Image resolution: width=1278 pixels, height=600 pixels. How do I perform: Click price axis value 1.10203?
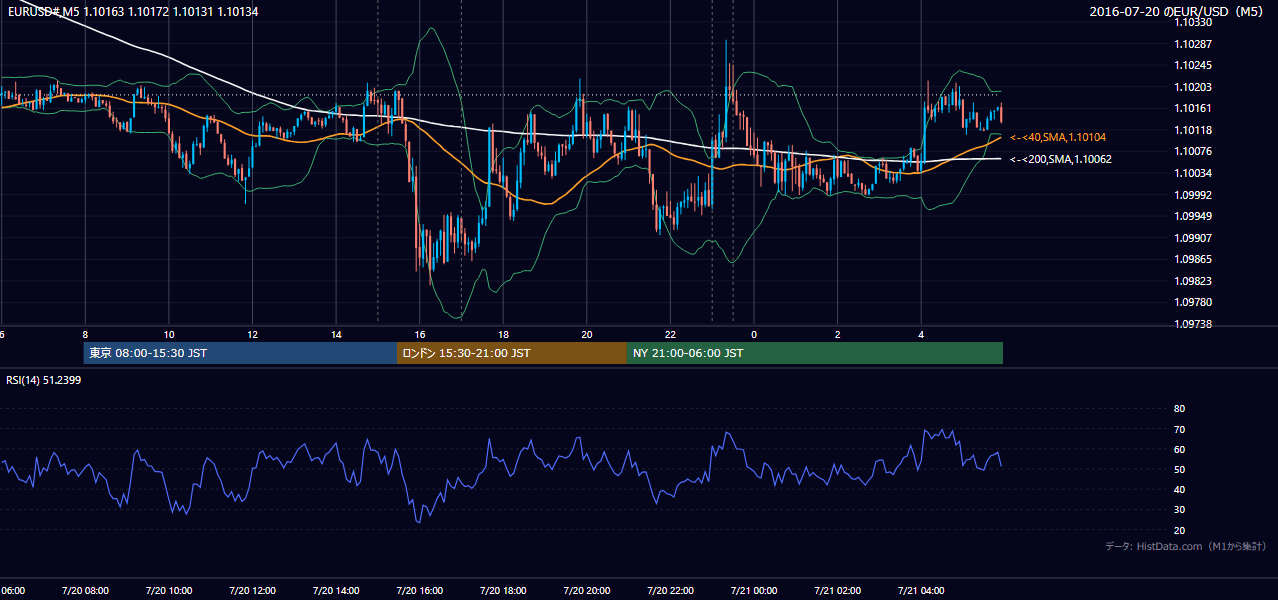tap(1194, 87)
